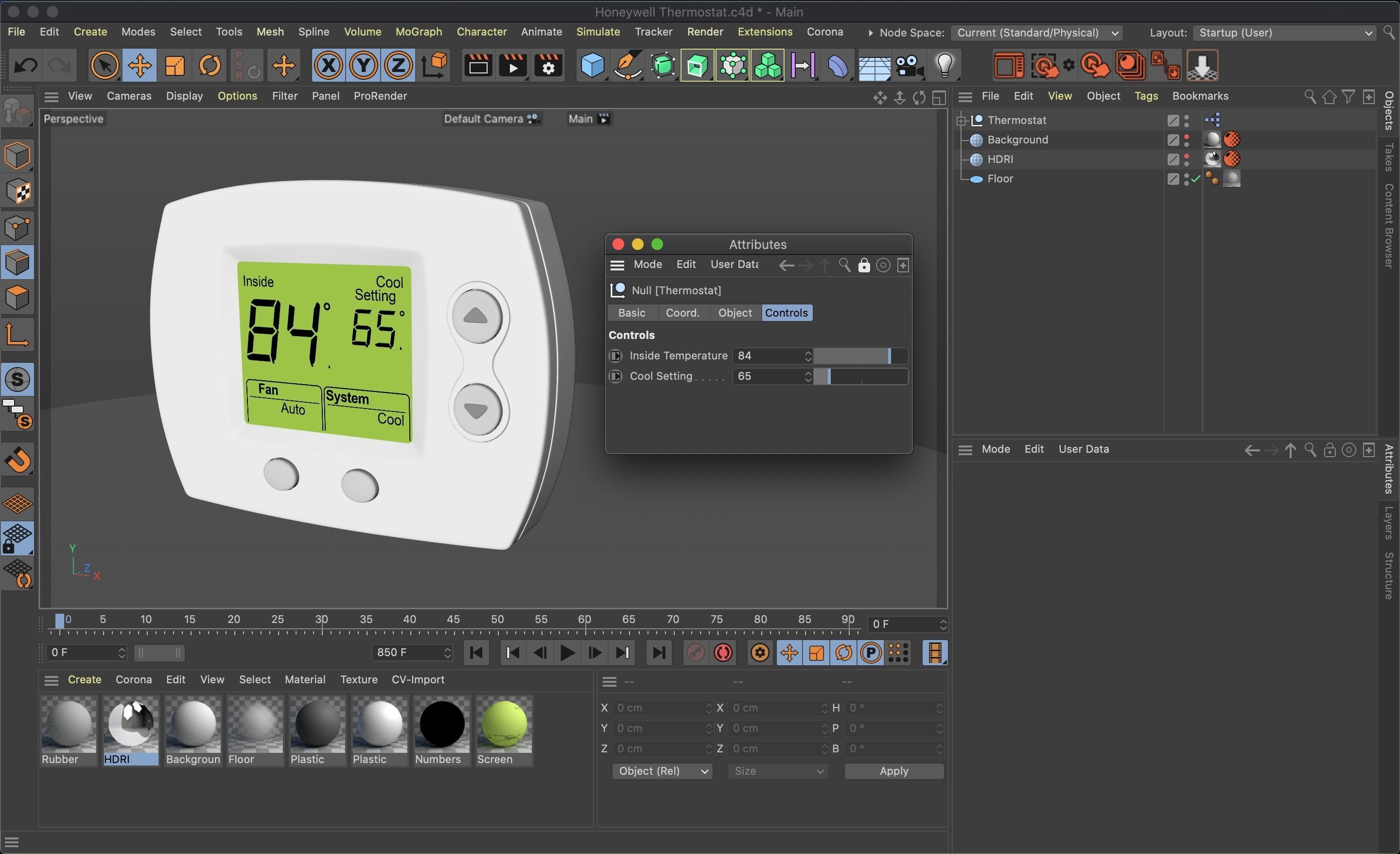Open the MoGraph cloner icon
This screenshot has height=854, width=1400.
pos(768,65)
